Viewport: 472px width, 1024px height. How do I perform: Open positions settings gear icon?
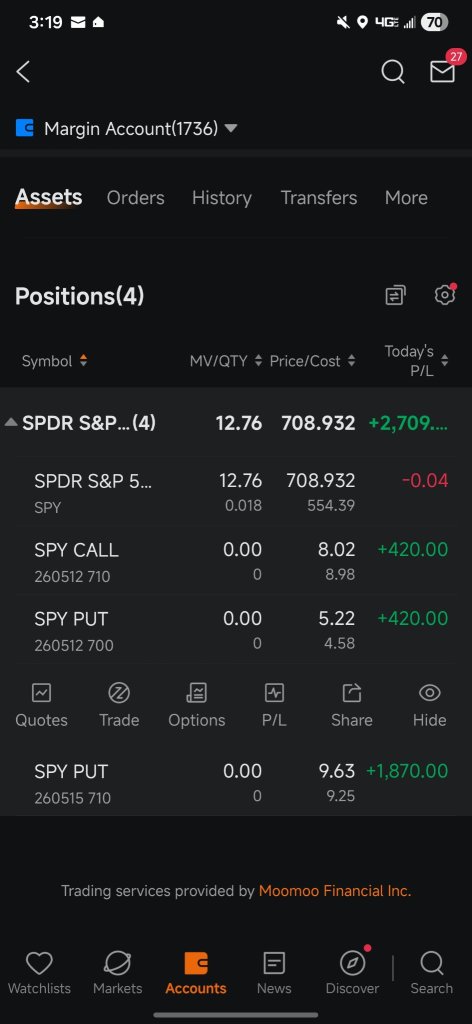(445, 295)
